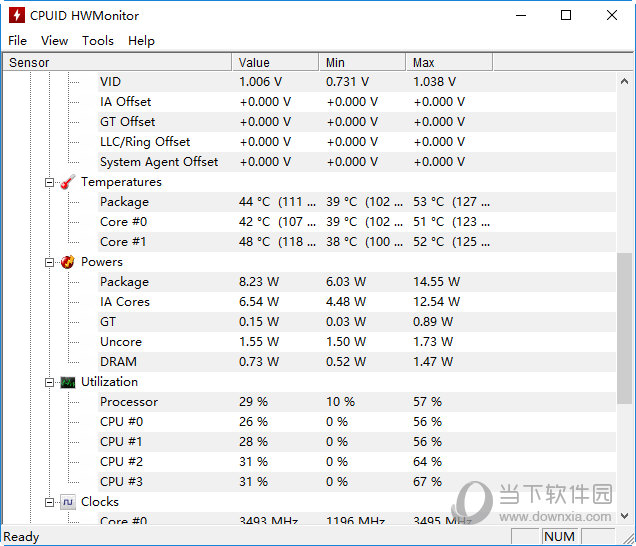636x546 pixels.
Task: Click the 10 % processor minimum value
Action: point(340,402)
